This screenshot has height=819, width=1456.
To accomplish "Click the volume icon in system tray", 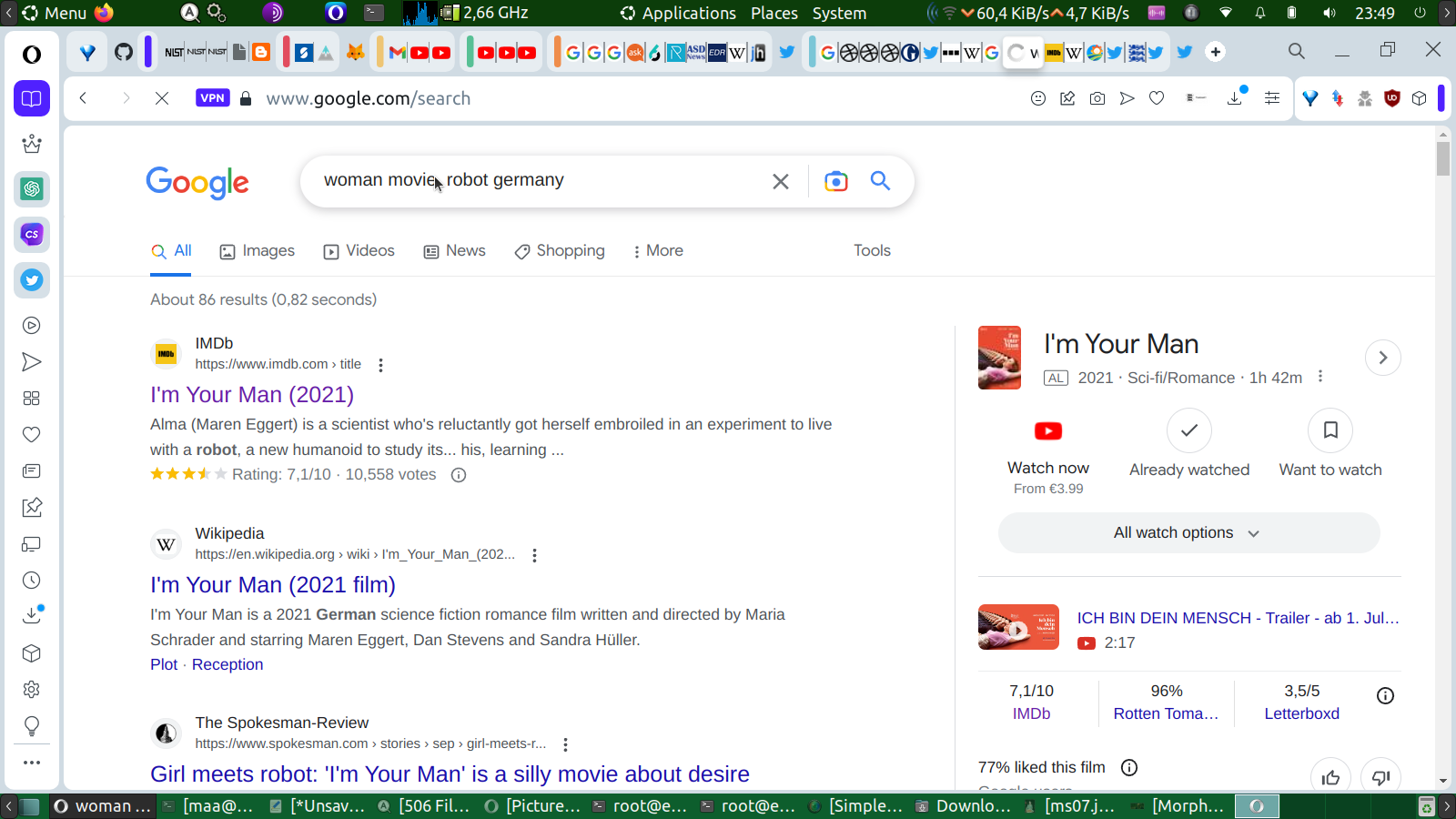I will 1330,13.
